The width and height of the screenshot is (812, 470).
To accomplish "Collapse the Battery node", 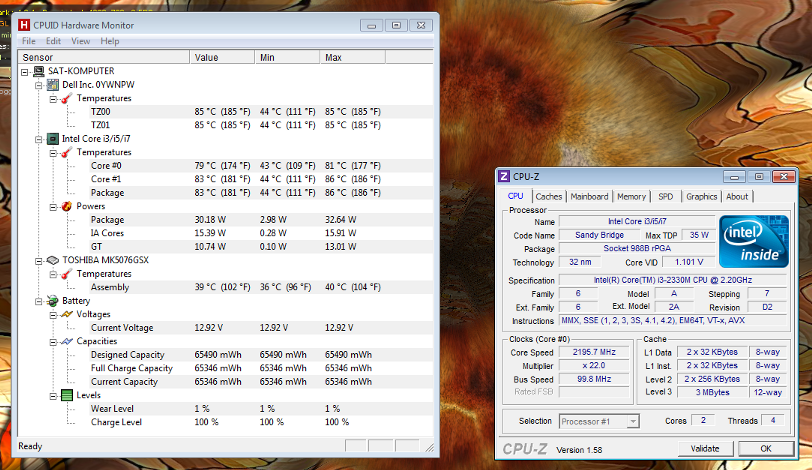I will point(38,301).
